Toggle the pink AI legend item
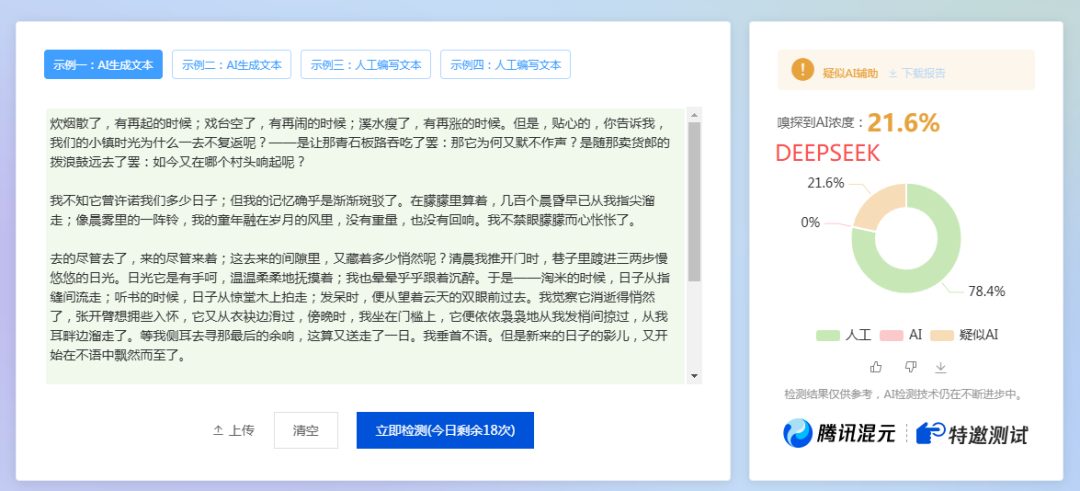This screenshot has width=1080, height=491. pyautogui.click(x=902, y=335)
